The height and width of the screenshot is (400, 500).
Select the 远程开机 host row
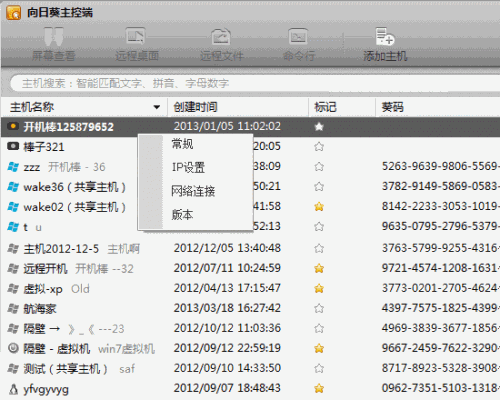(250, 268)
